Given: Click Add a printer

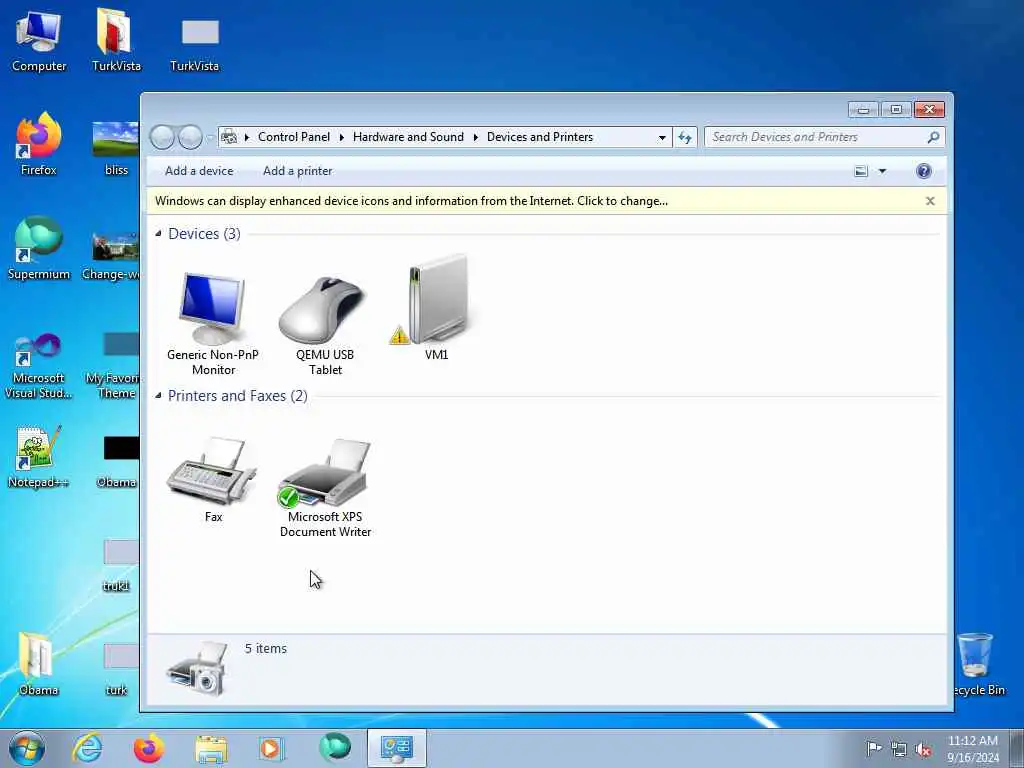Looking at the screenshot, I should pos(297,171).
